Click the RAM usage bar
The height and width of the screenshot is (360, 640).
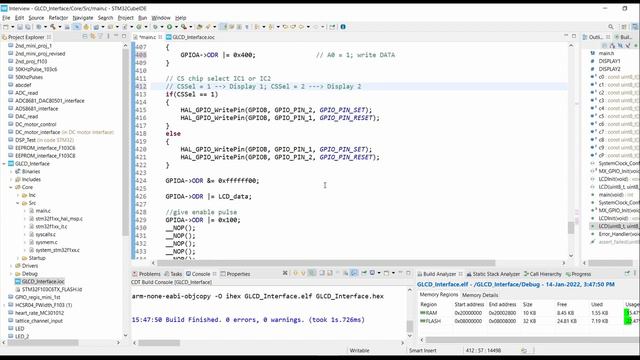coord(632,313)
